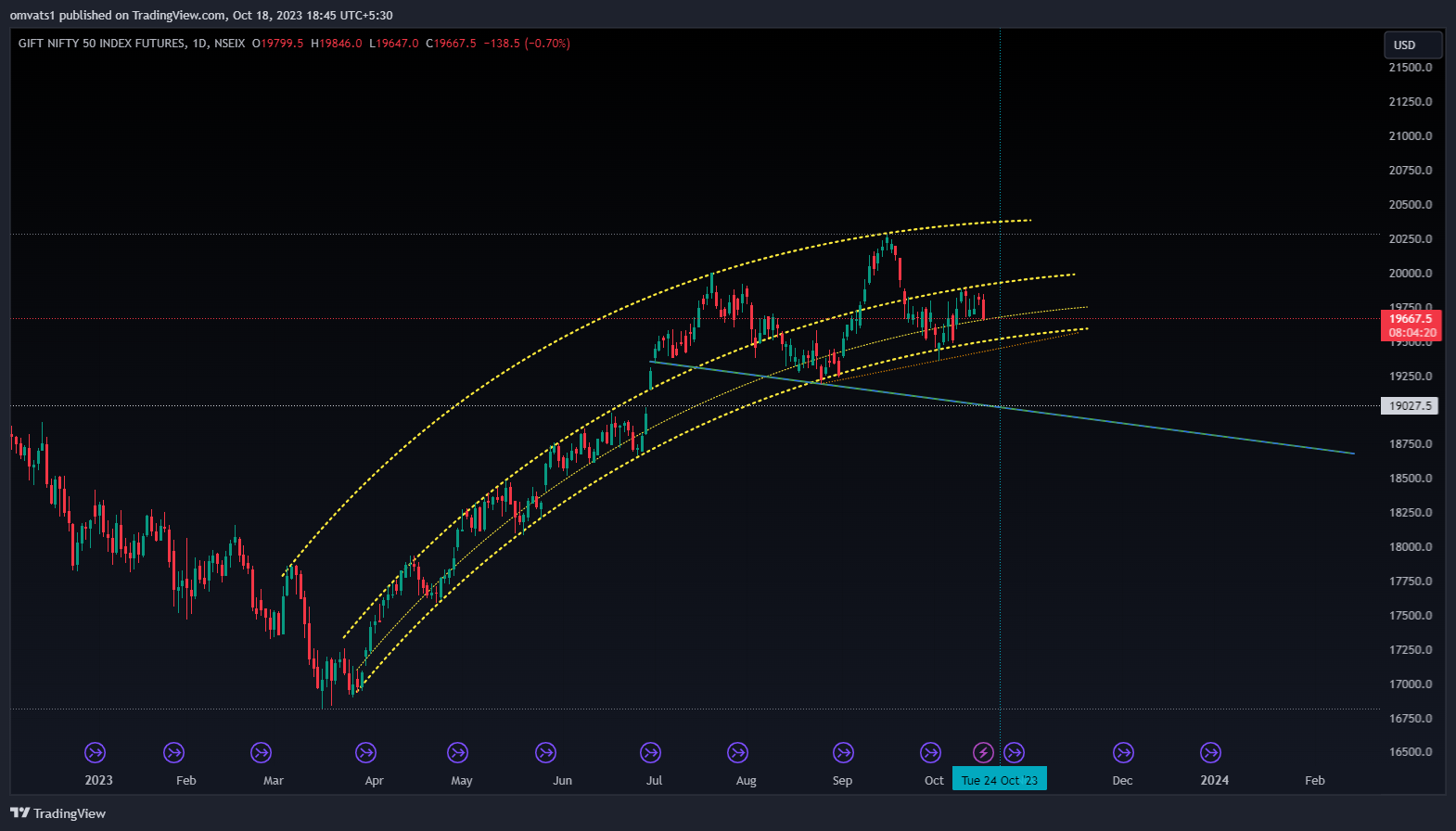
Task: Open the event icon above the Aug label
Action: (737, 752)
